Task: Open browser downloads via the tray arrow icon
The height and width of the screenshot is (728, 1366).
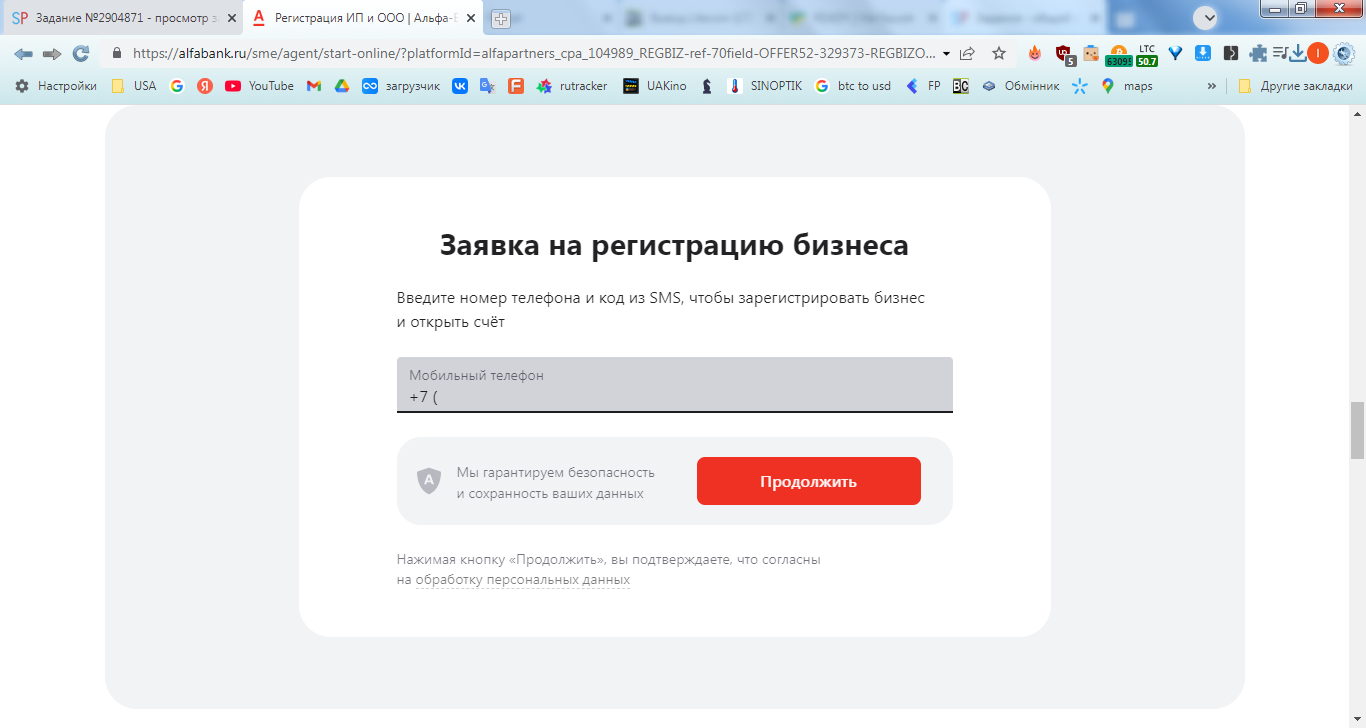Action: click(1298, 53)
